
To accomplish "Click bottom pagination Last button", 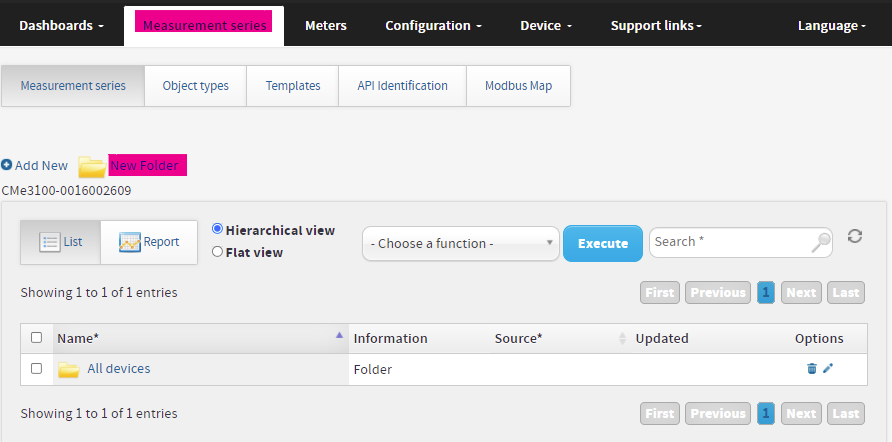I will click(x=846, y=414).
